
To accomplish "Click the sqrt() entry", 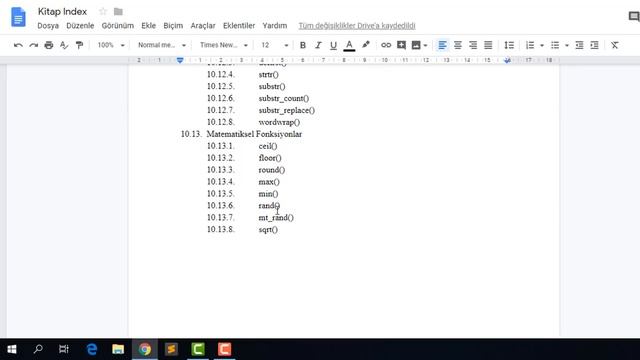I will point(268,229).
